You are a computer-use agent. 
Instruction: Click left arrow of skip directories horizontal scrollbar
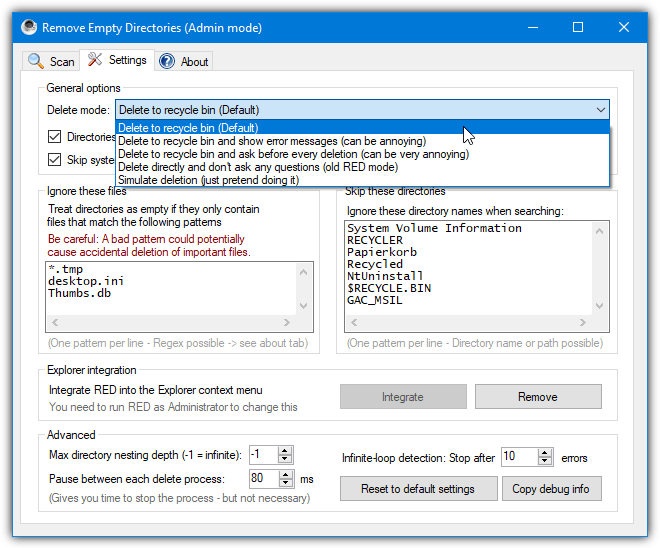[x=354, y=322]
